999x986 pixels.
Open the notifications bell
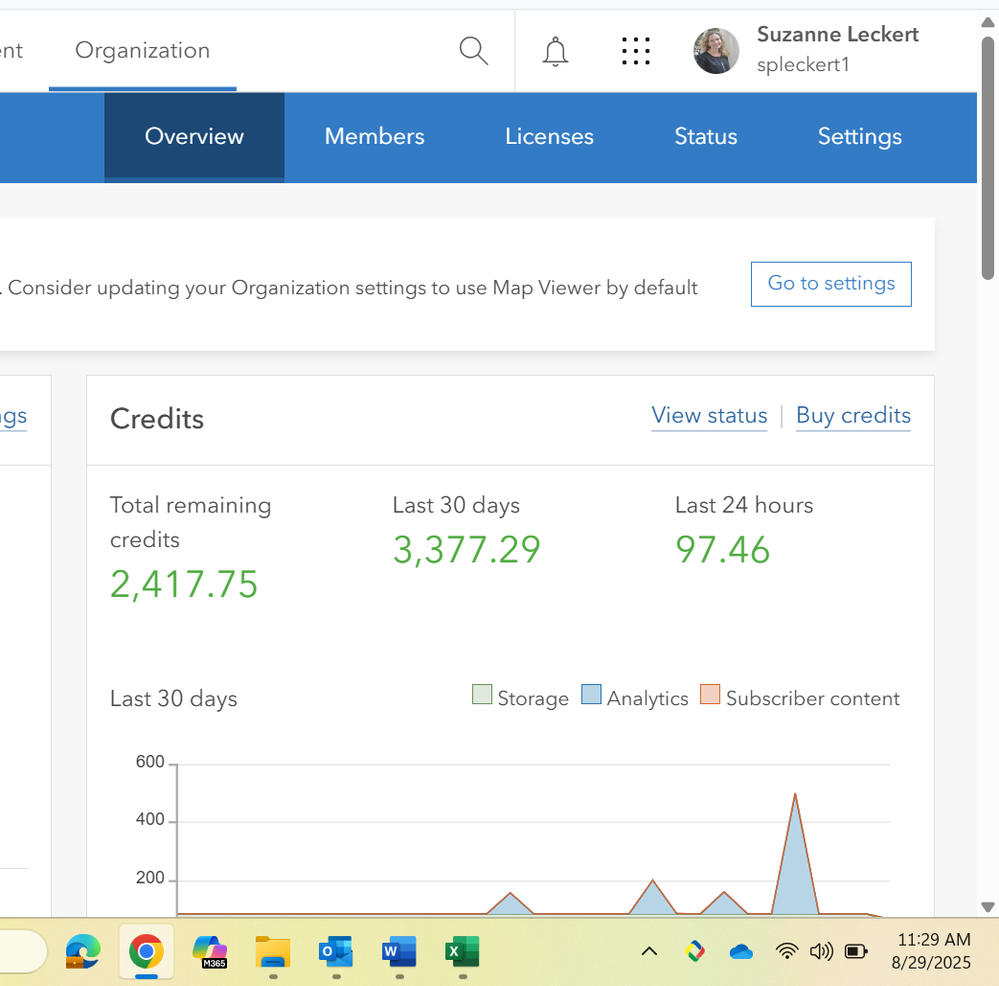[555, 51]
